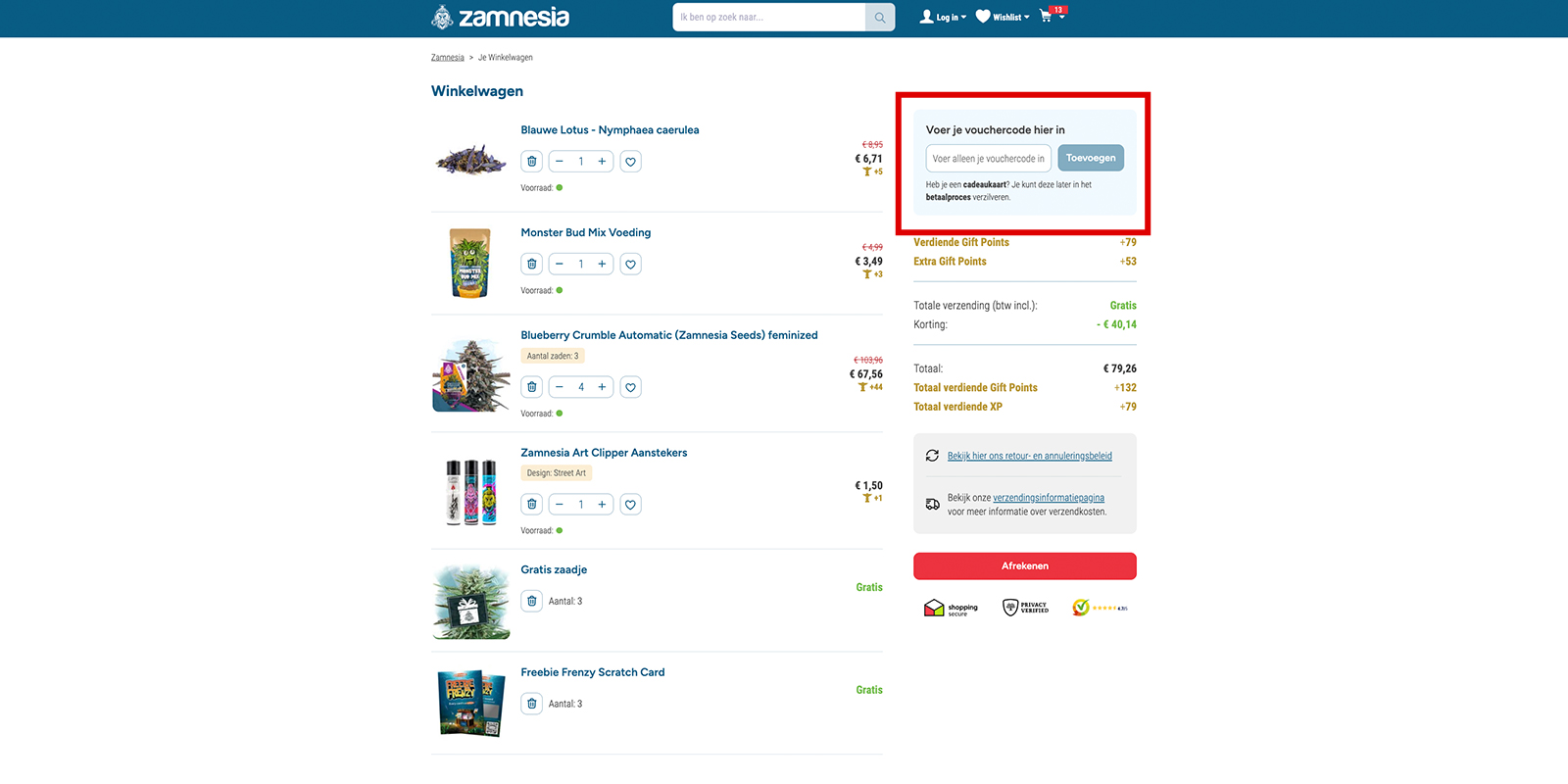This screenshot has width=1568, height=784.
Task: Go to Zamnesia breadcrumb link
Action: [448, 58]
